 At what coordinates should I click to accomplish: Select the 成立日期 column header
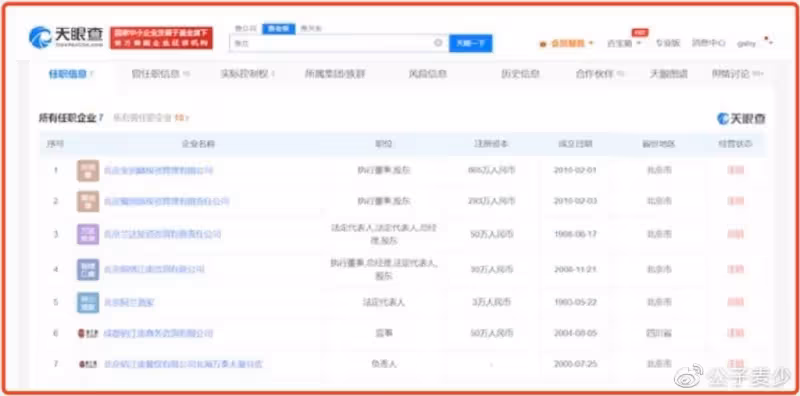pyautogui.click(x=575, y=144)
